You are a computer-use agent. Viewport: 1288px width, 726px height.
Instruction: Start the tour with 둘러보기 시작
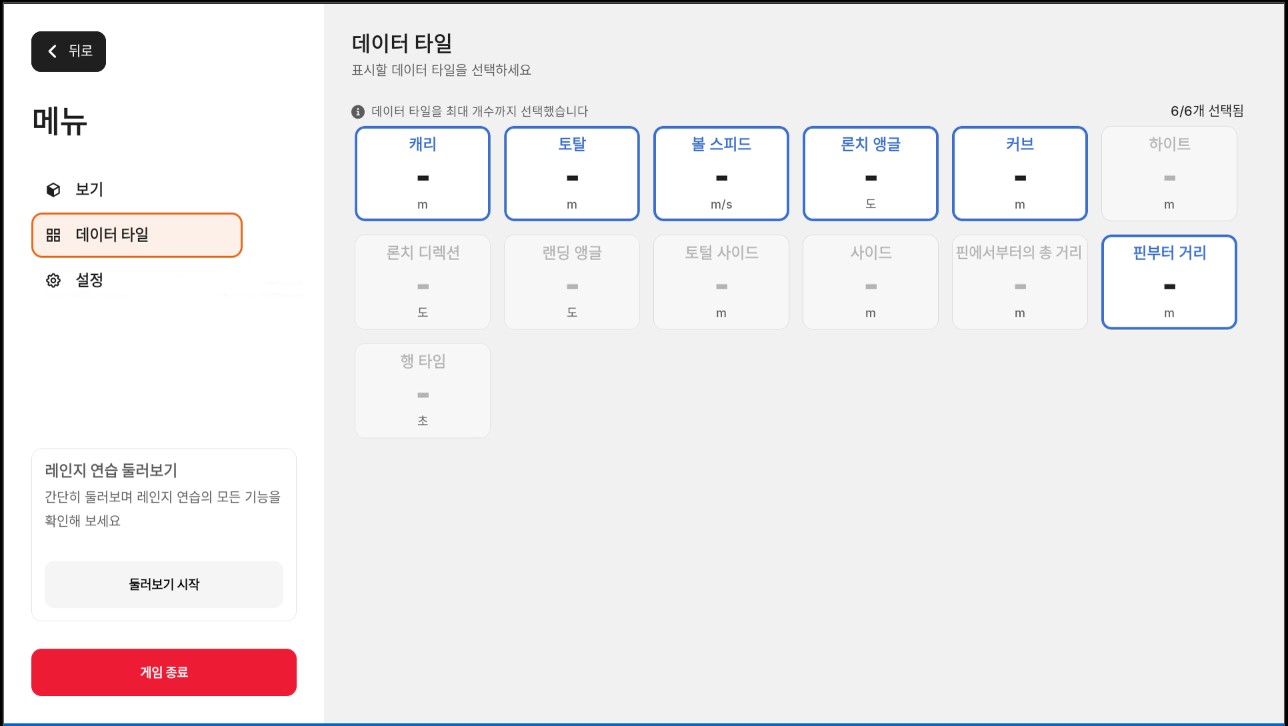164,584
